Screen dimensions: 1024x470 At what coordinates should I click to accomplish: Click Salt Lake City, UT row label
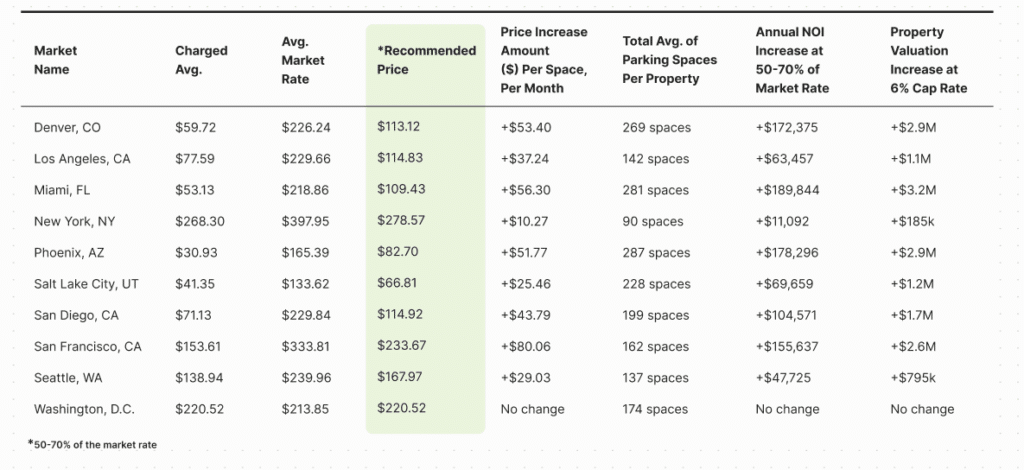coord(84,284)
